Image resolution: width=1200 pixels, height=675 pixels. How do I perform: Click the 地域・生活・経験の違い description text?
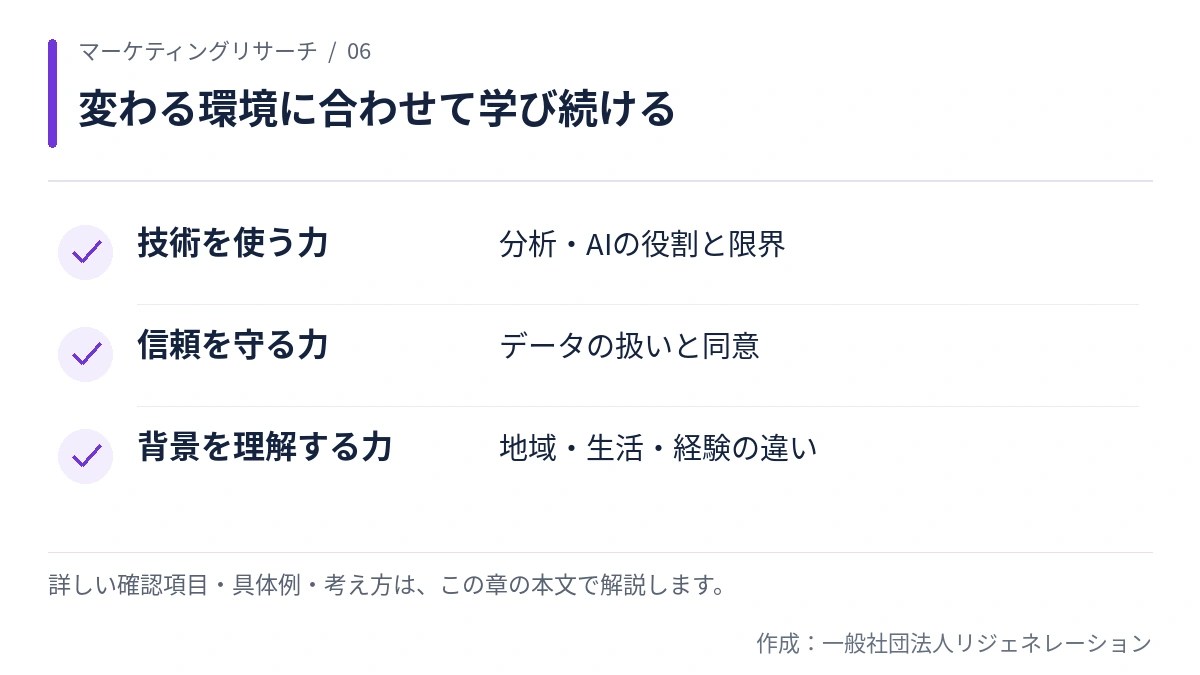(x=658, y=449)
